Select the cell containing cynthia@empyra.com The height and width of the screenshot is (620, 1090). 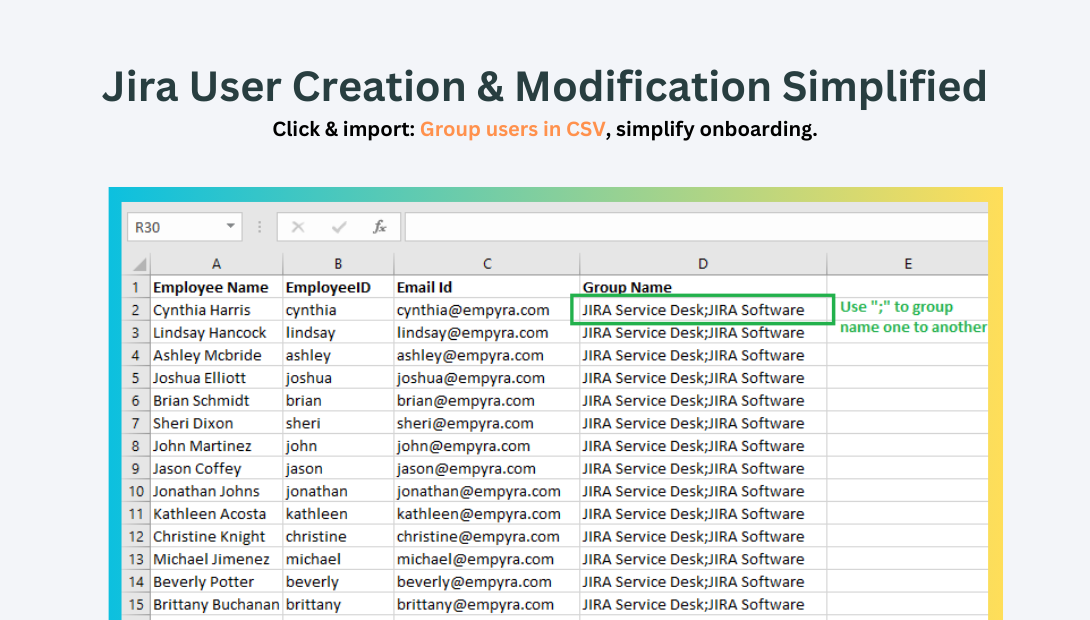(x=487, y=309)
